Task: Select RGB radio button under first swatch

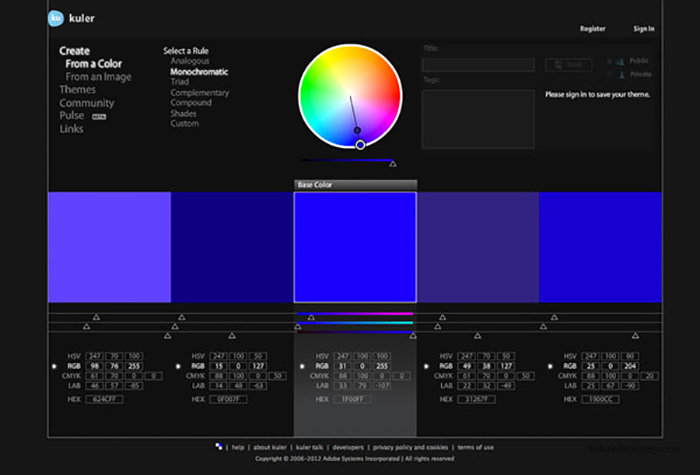Action: point(54,367)
